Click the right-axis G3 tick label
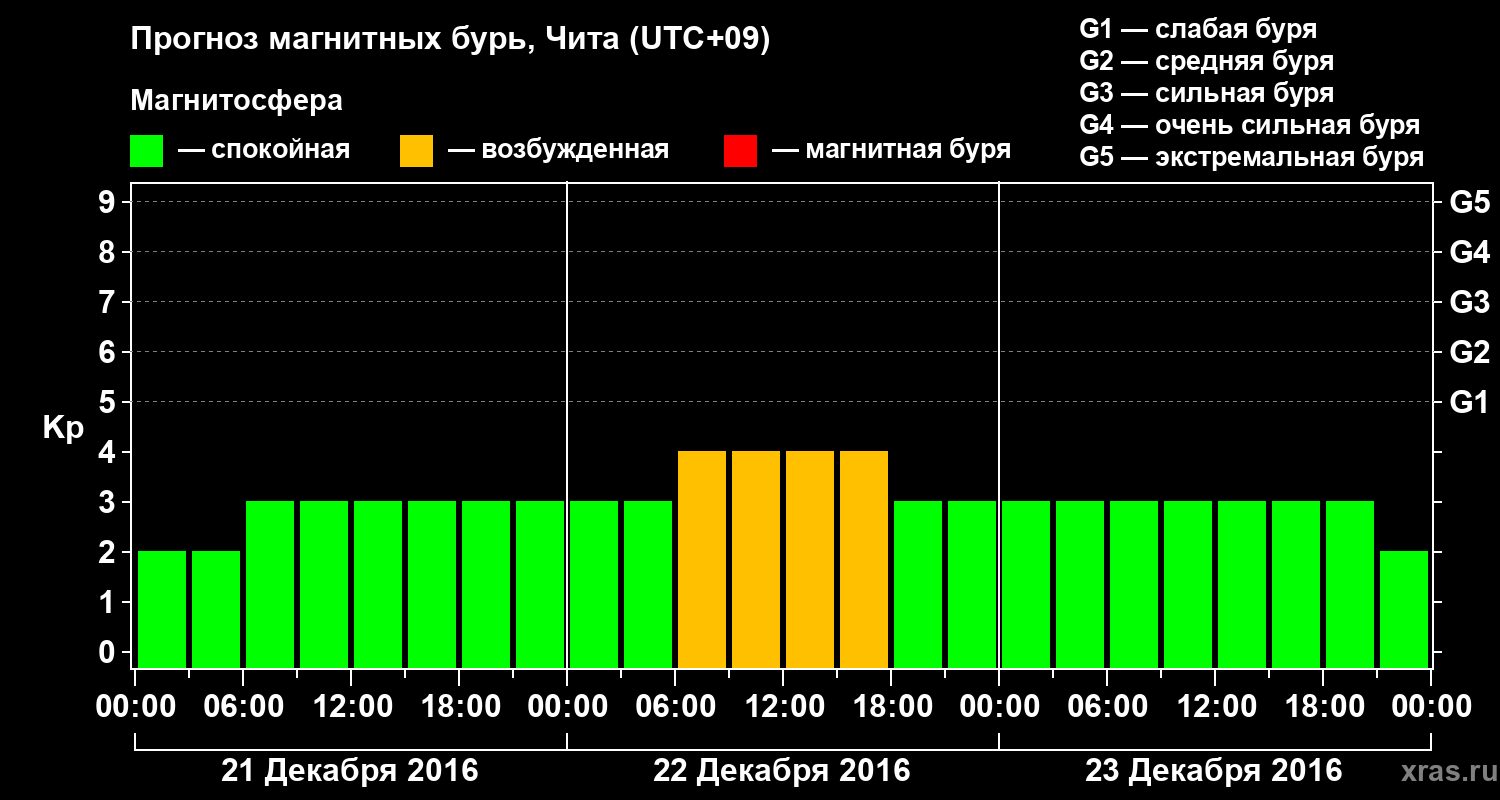 coord(1470,302)
